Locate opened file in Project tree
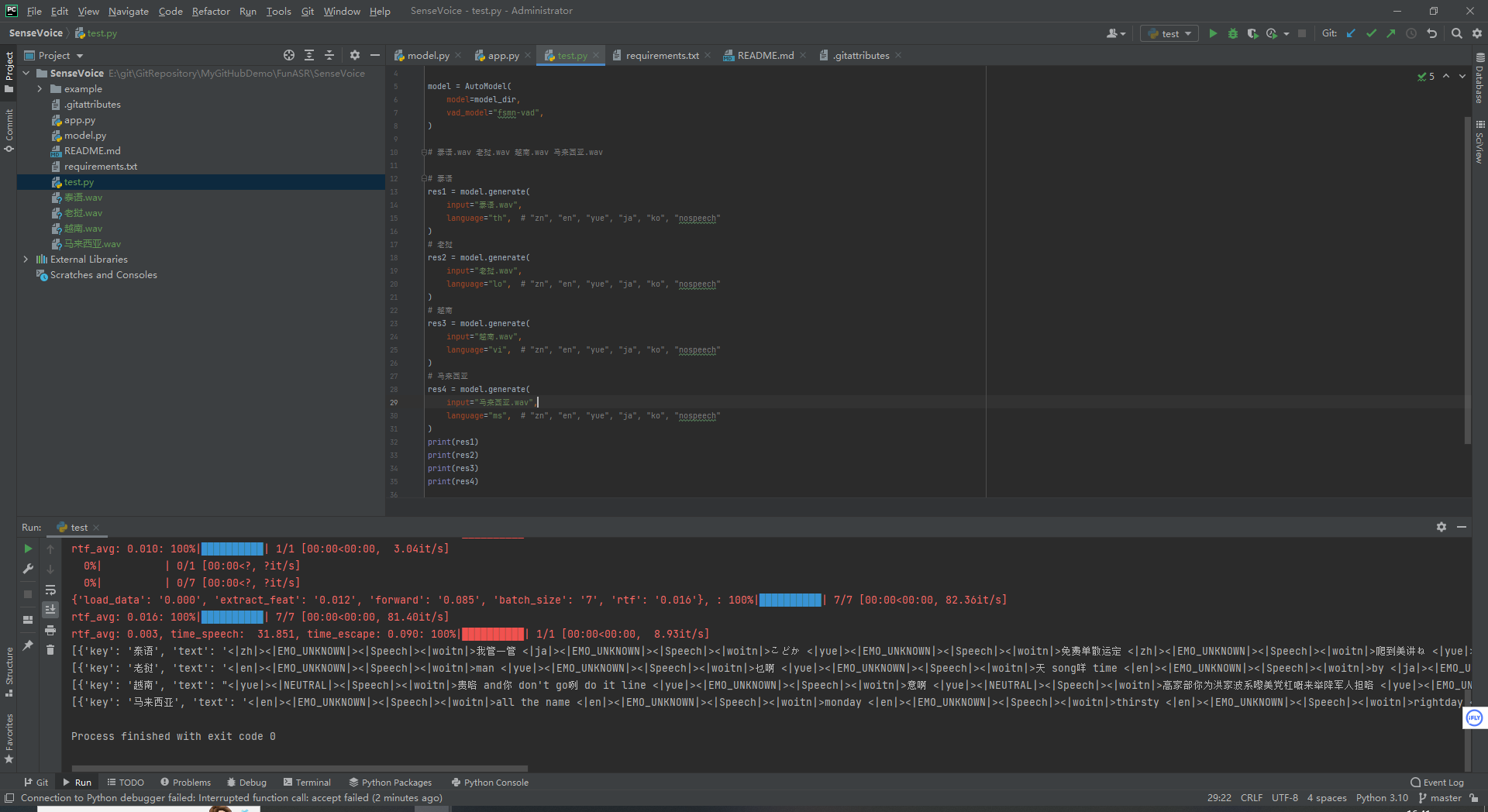The width and height of the screenshot is (1488, 812). (289, 55)
